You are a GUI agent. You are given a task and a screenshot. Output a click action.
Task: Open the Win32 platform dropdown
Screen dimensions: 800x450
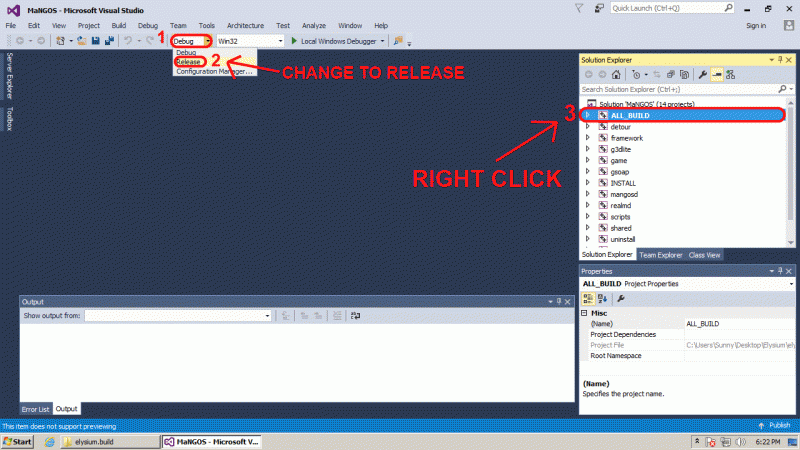[x=280, y=41]
